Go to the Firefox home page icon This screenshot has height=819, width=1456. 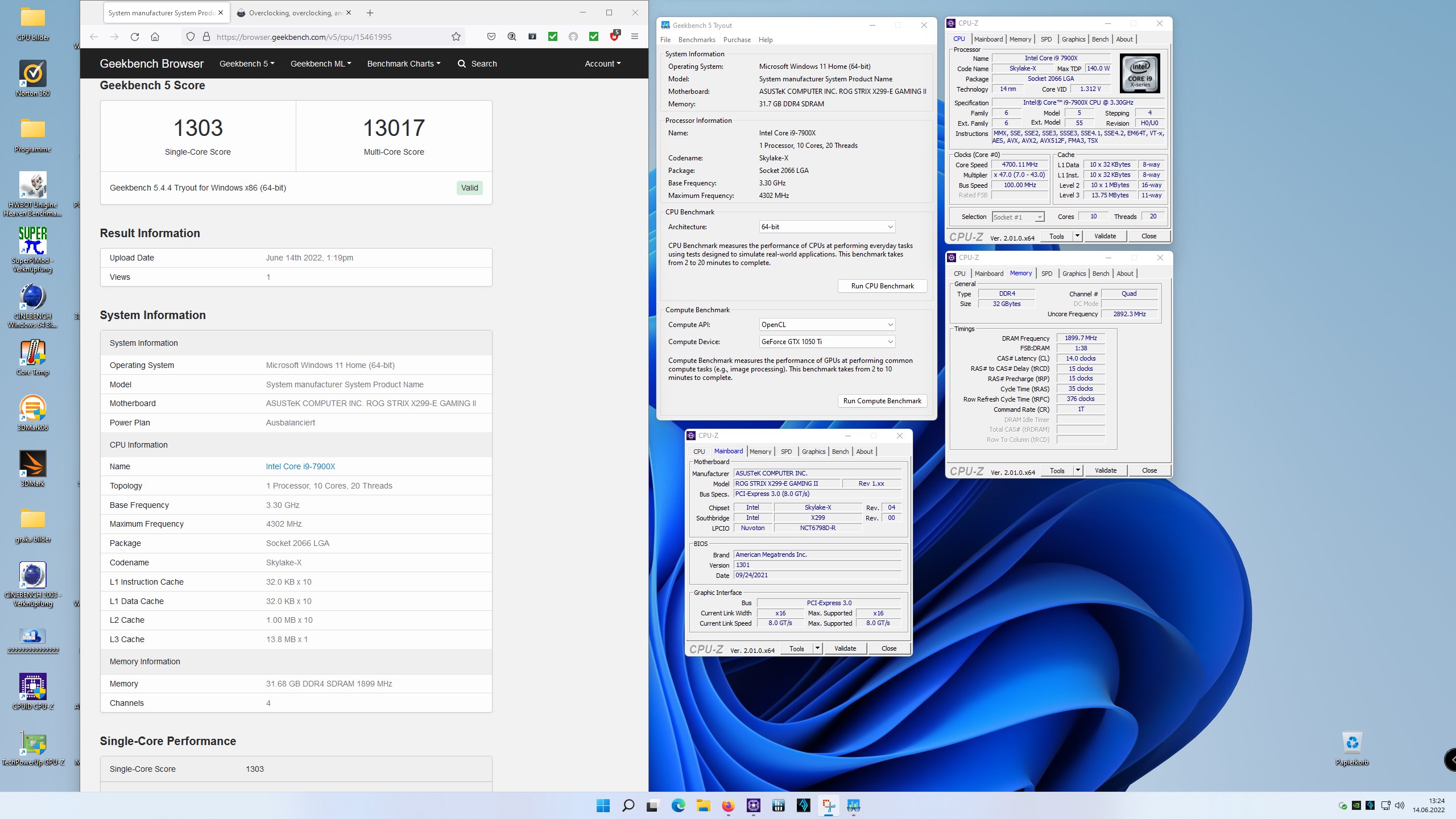tap(155, 37)
